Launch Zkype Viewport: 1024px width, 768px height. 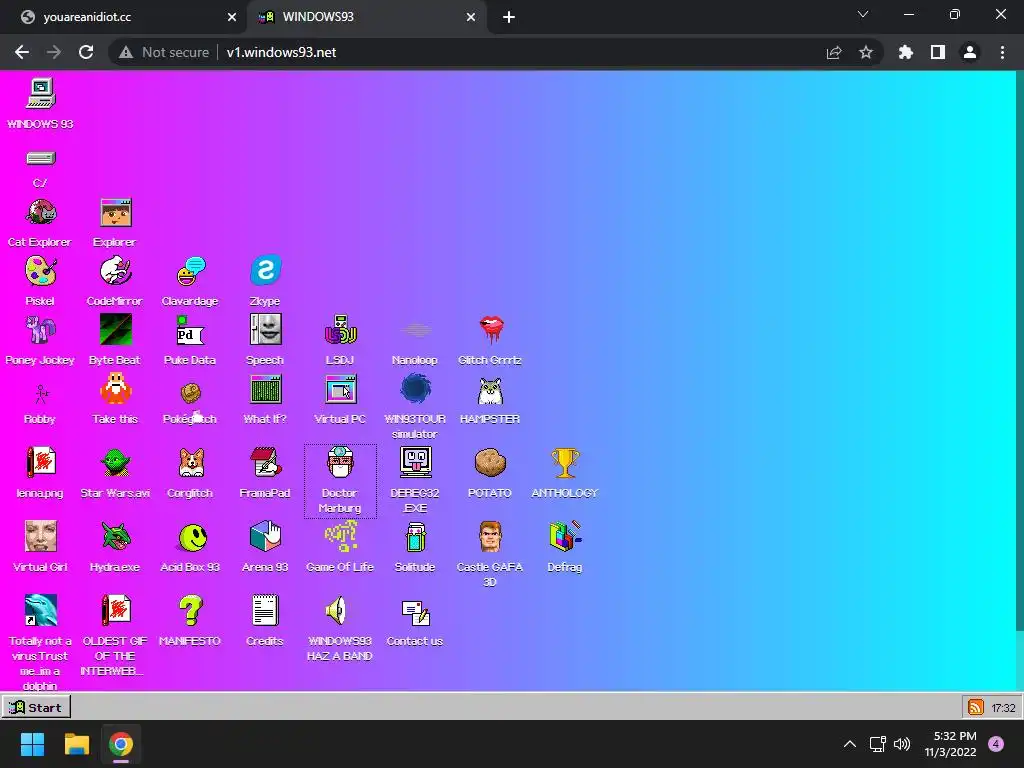click(265, 271)
